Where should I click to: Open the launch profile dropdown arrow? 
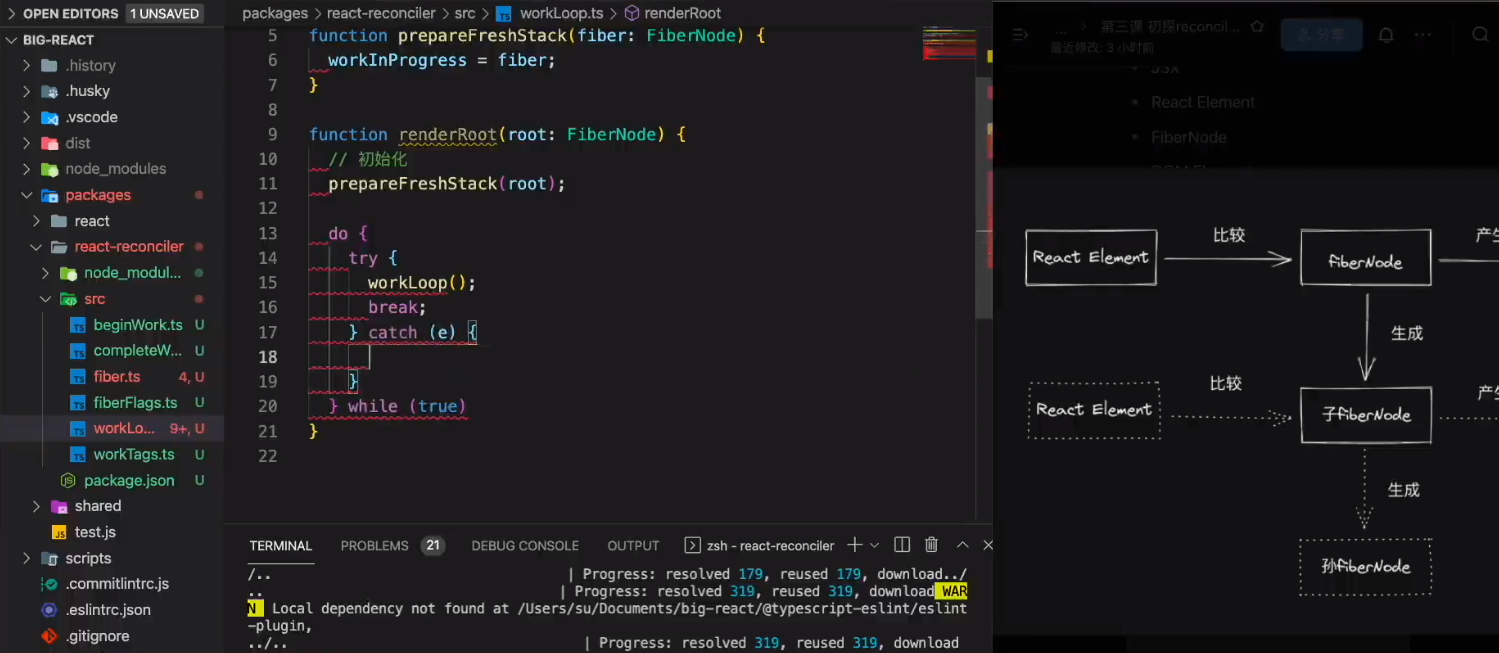click(875, 545)
